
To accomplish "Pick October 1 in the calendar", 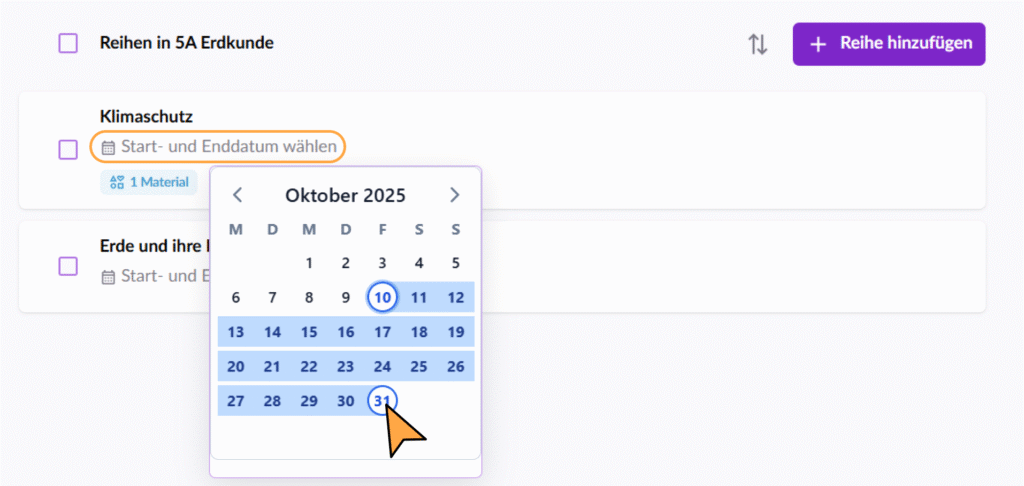I will (x=309, y=264).
